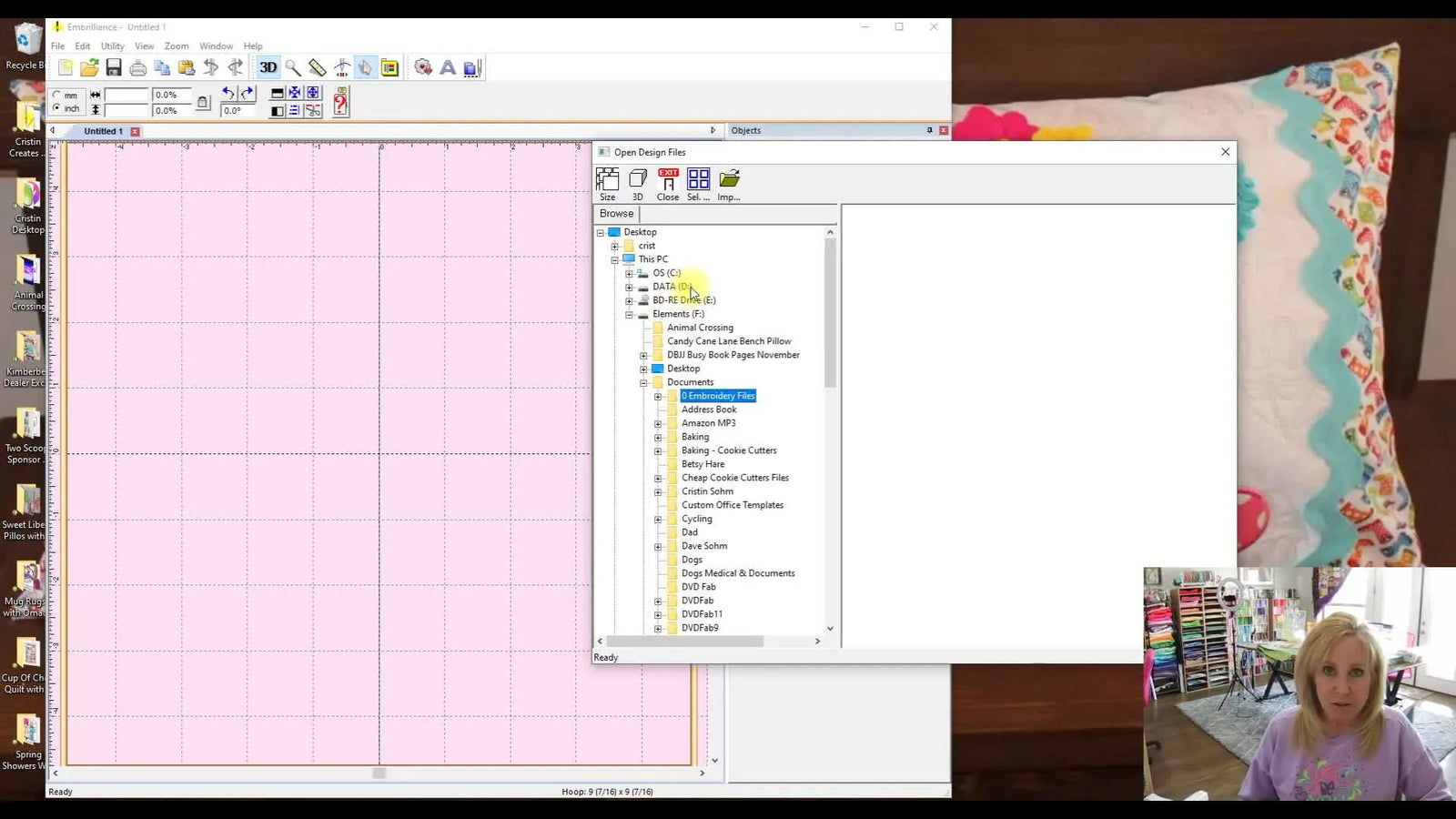The image size is (1456, 819).
Task: Open the File menu
Action: [57, 45]
